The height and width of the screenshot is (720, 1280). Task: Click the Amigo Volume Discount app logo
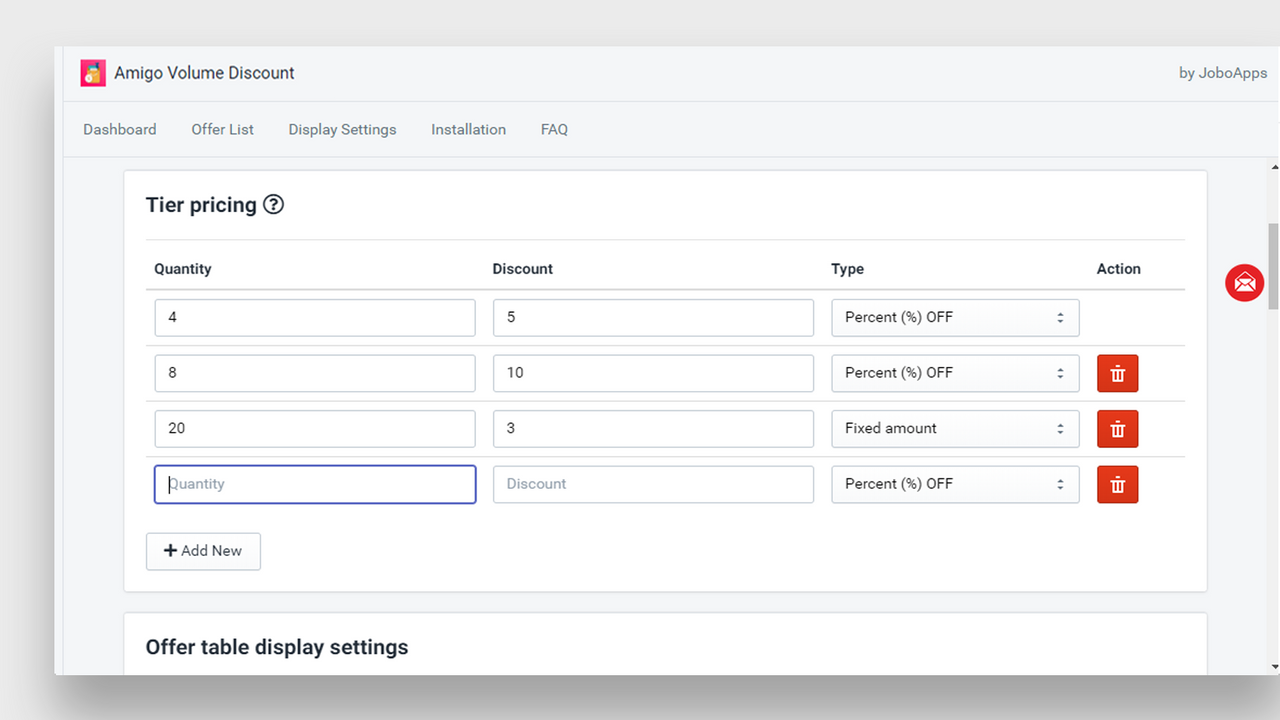pyautogui.click(x=93, y=73)
